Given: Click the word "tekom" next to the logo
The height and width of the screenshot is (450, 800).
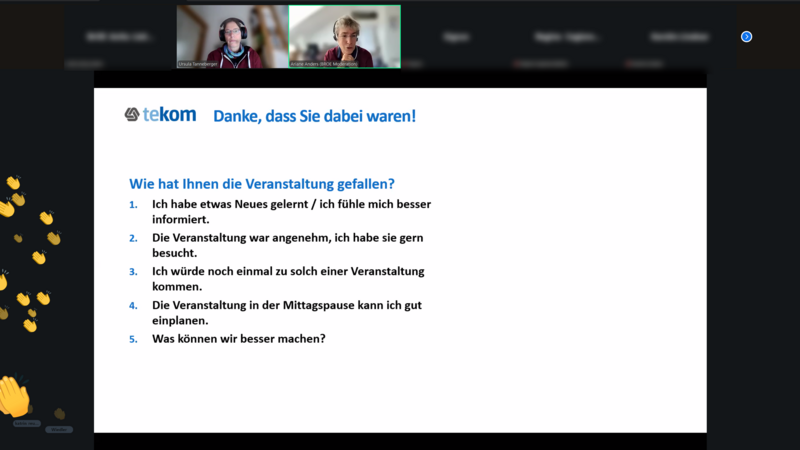Looking at the screenshot, I should click(169, 115).
